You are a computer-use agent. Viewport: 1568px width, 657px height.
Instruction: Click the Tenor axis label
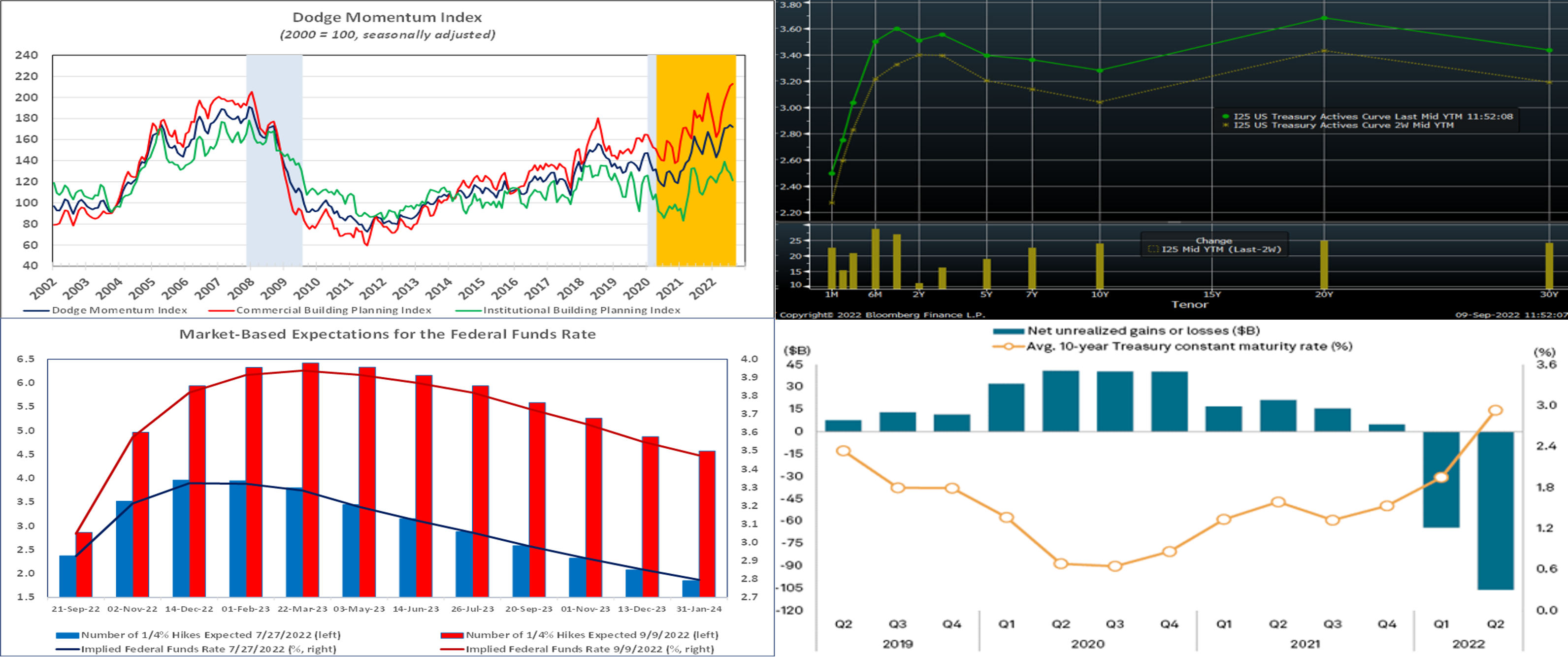pos(1189,304)
